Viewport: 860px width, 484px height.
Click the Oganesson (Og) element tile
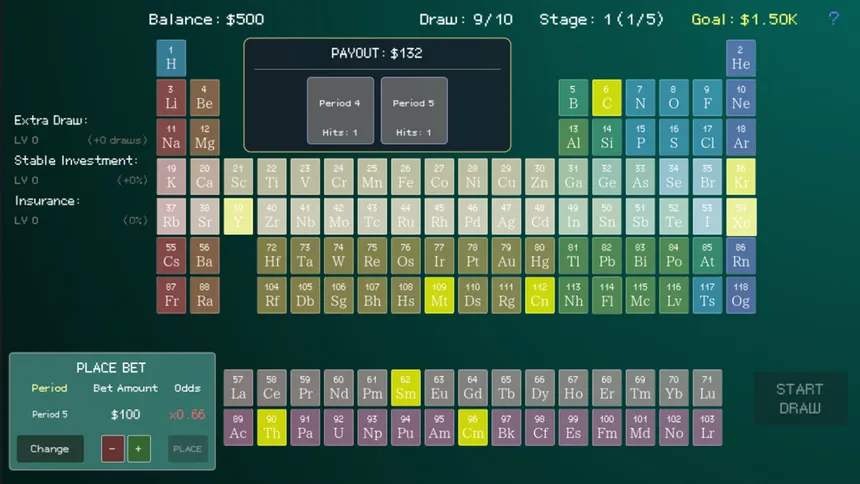[x=740, y=295]
